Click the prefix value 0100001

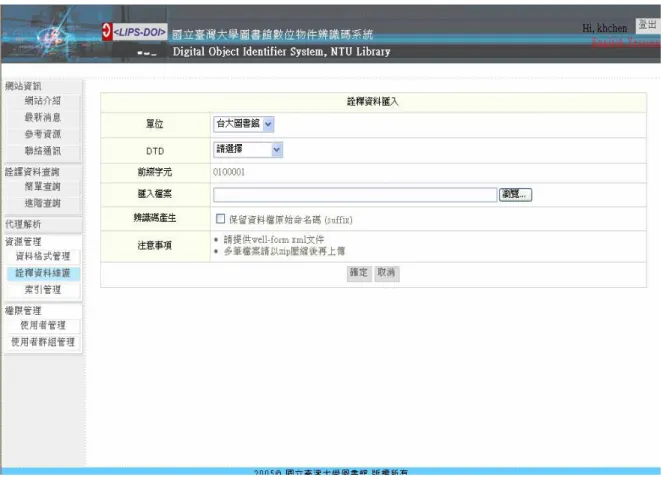click(229, 172)
